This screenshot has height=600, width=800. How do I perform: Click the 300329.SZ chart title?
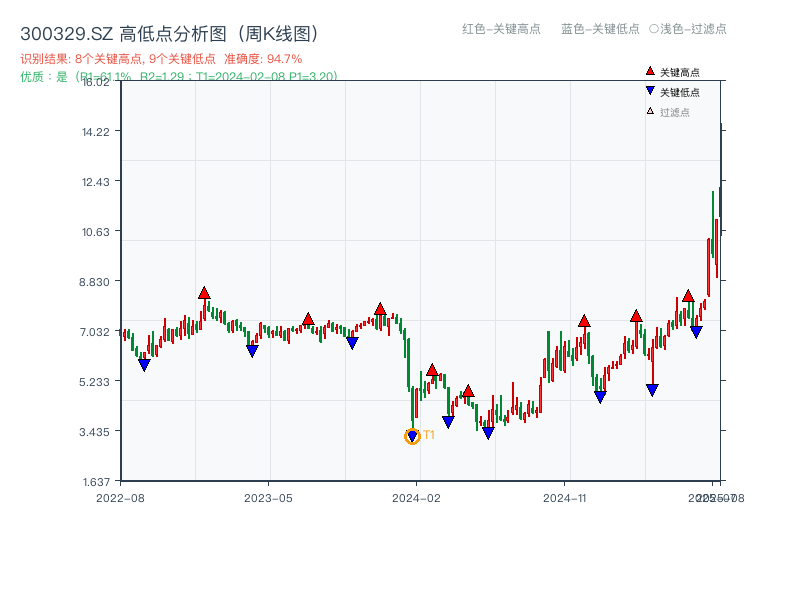pyautogui.click(x=170, y=33)
